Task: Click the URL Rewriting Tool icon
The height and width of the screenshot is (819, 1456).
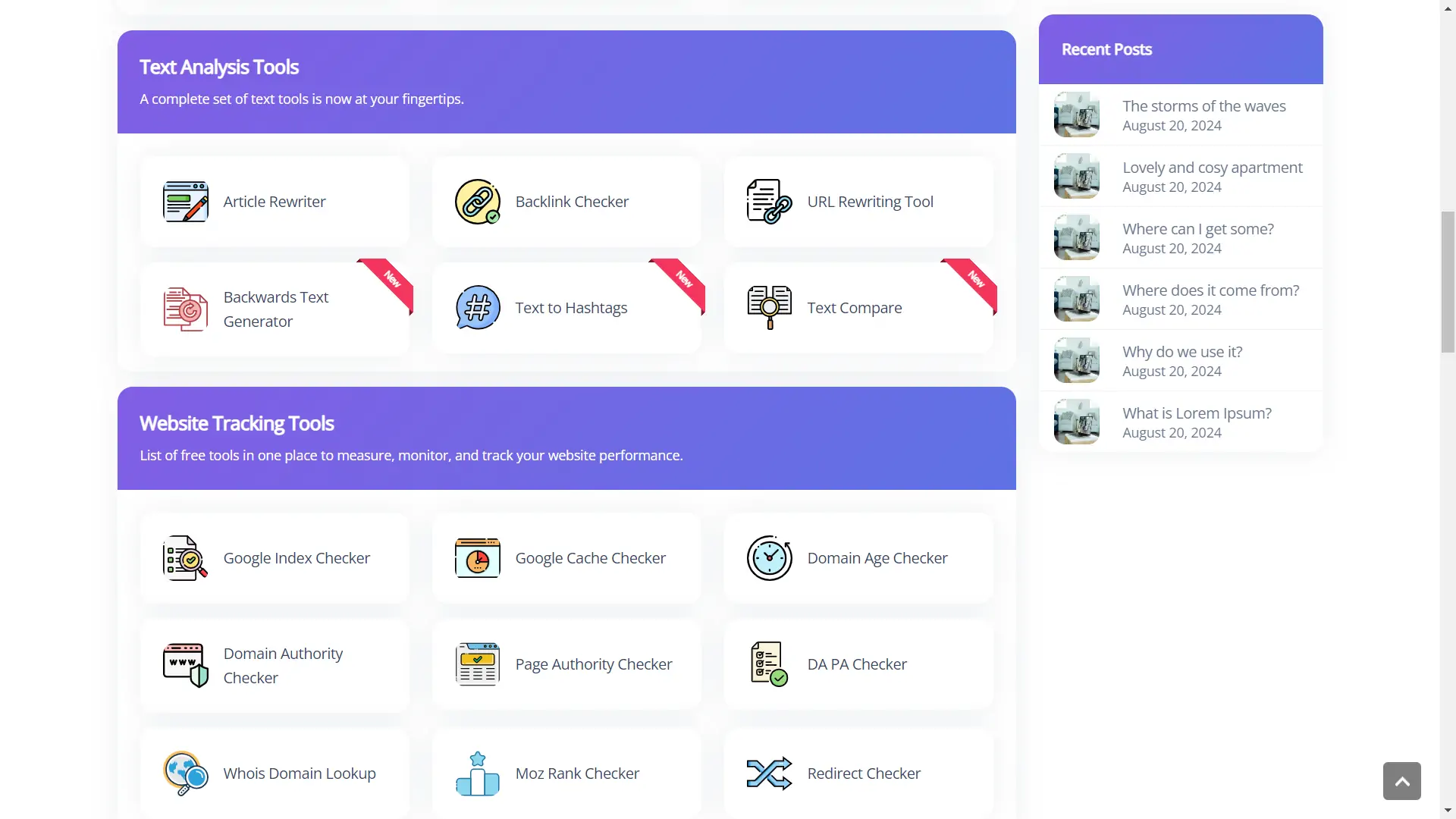Action: point(769,202)
